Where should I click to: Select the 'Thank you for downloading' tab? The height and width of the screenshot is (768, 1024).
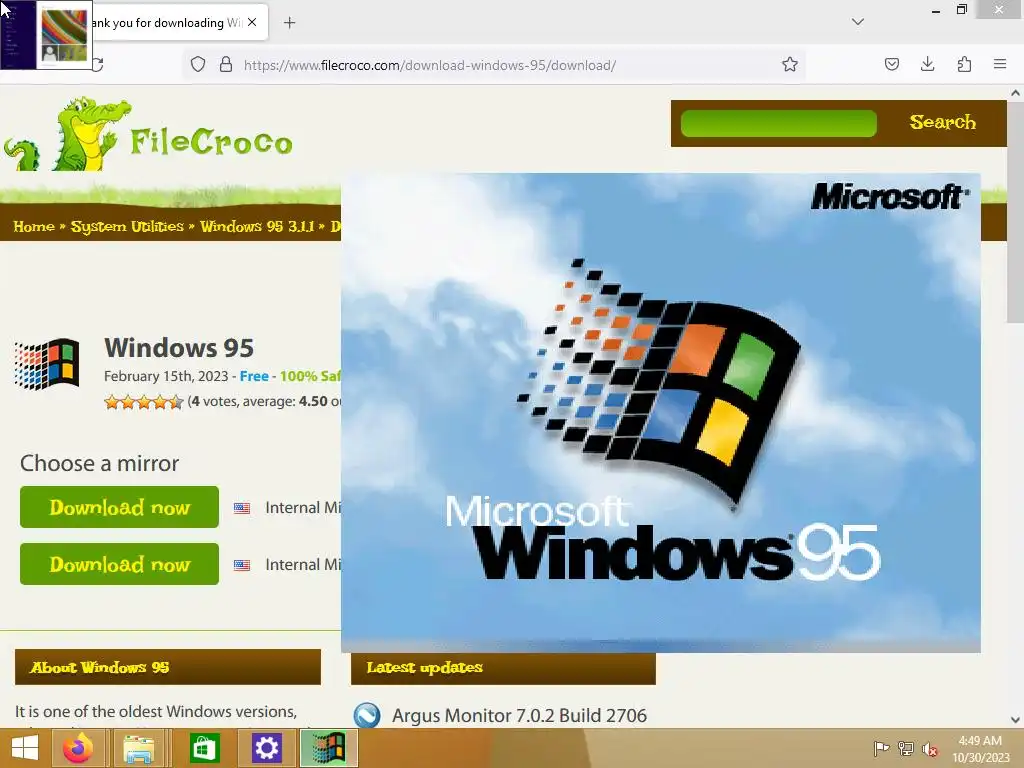(x=167, y=23)
